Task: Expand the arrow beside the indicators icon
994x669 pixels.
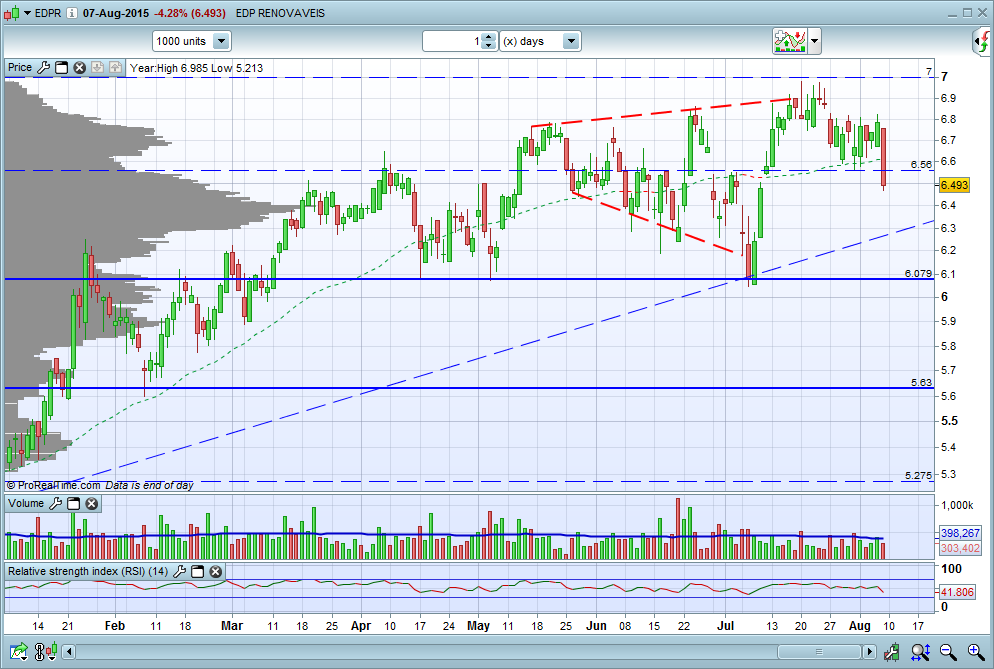Action: point(815,42)
